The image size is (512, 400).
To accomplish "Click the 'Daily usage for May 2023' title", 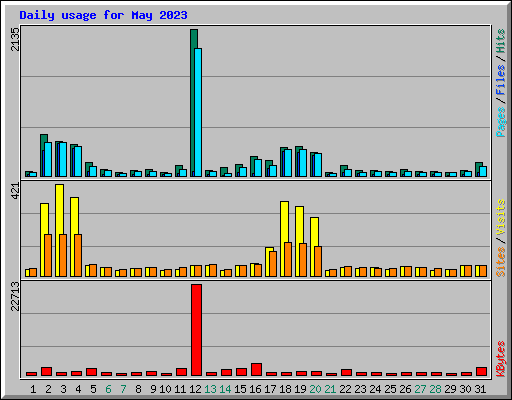I will point(103,15).
